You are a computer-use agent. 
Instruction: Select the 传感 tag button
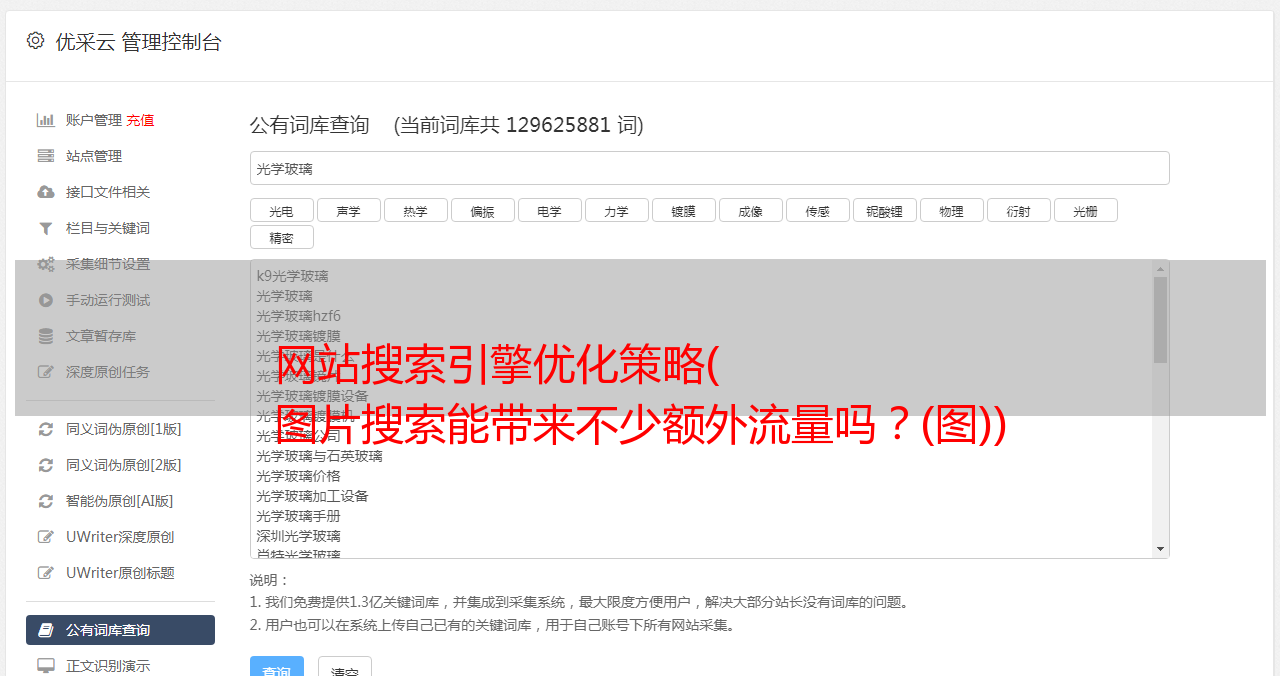(817, 210)
